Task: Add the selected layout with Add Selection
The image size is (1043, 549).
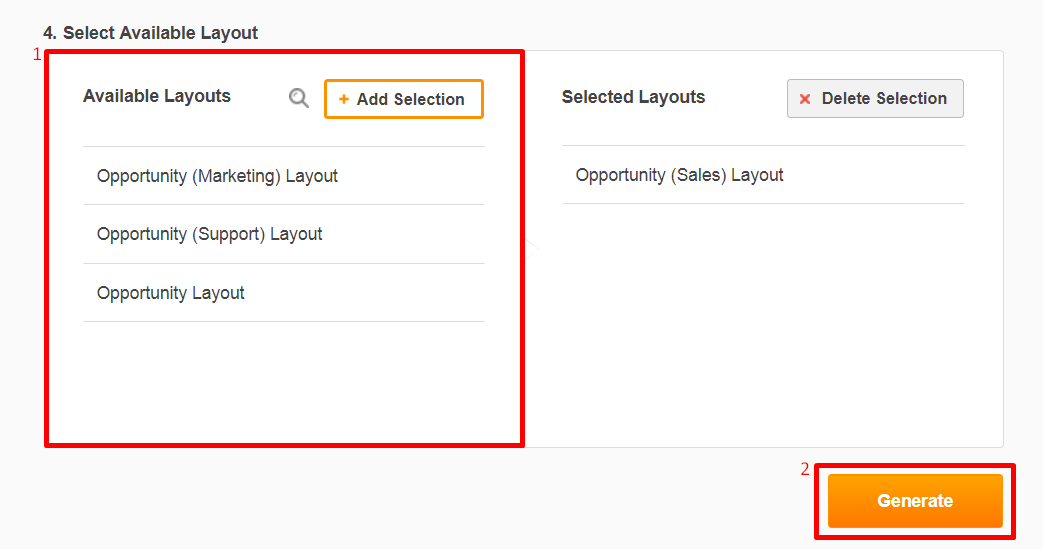Action: (404, 99)
